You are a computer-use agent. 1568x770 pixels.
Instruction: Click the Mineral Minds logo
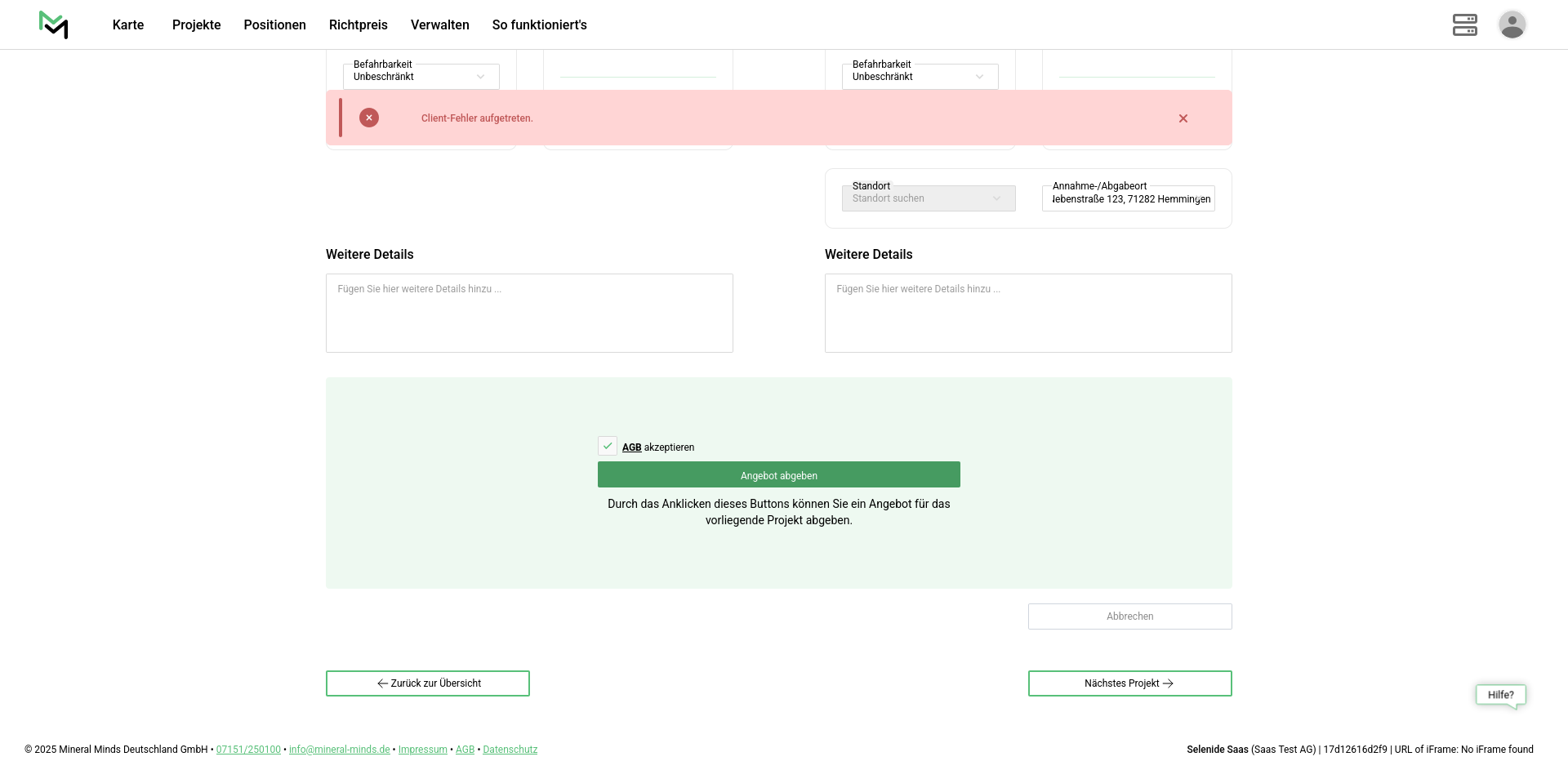pyautogui.click(x=54, y=24)
